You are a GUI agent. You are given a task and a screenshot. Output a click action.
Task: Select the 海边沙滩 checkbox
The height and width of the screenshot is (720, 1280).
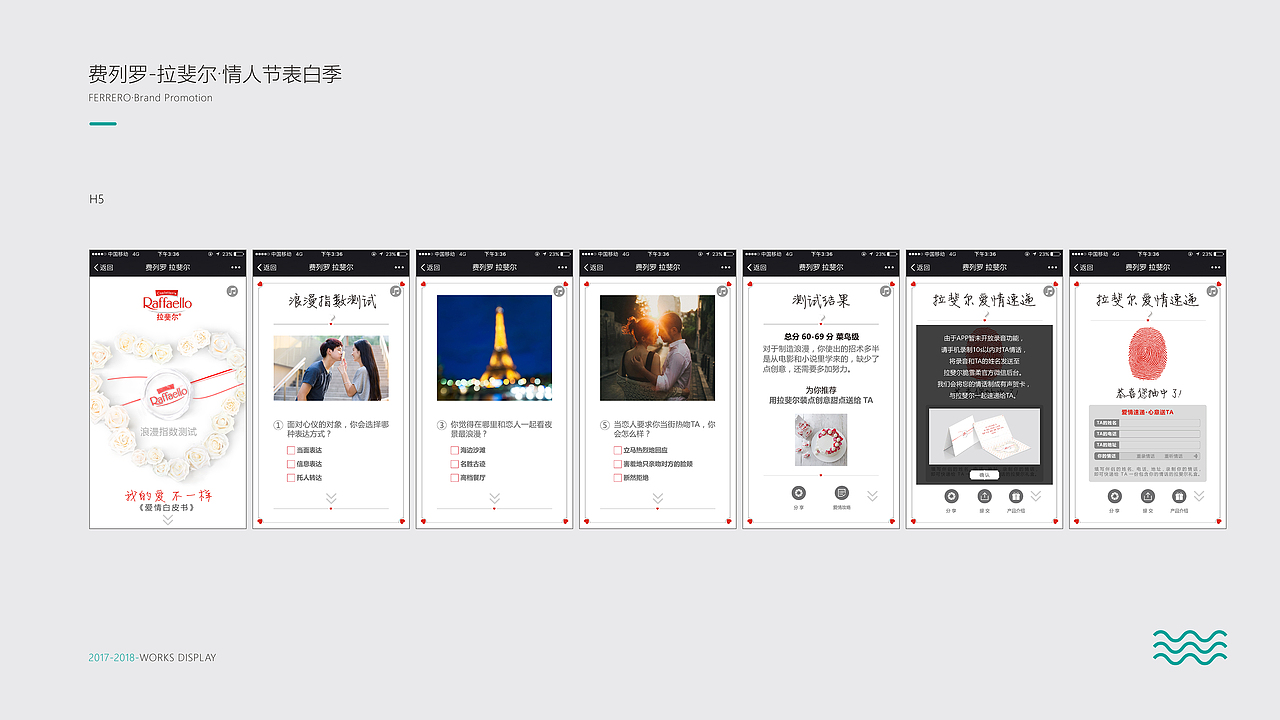click(454, 451)
